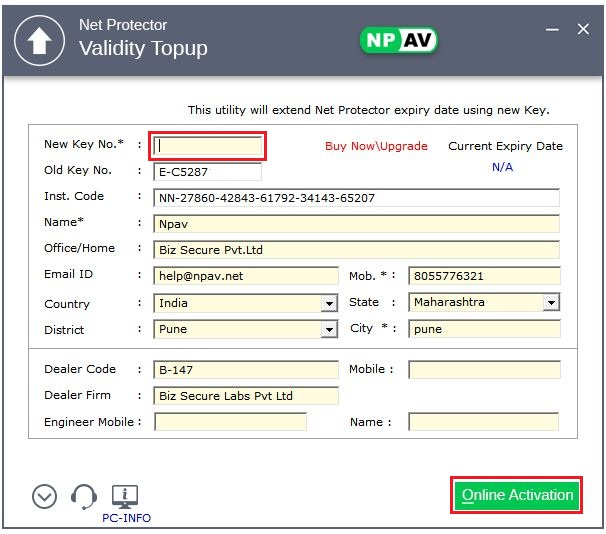This screenshot has height=534, width=606.
Task: Open headset support icon
Action: click(x=84, y=496)
